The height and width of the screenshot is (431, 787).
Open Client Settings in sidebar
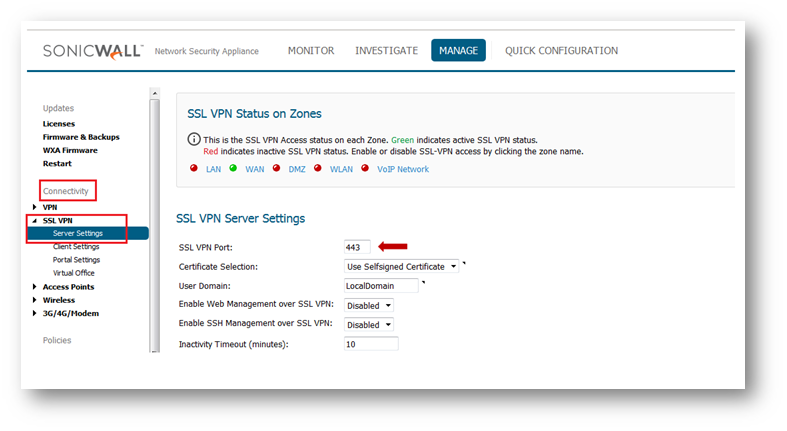point(76,246)
